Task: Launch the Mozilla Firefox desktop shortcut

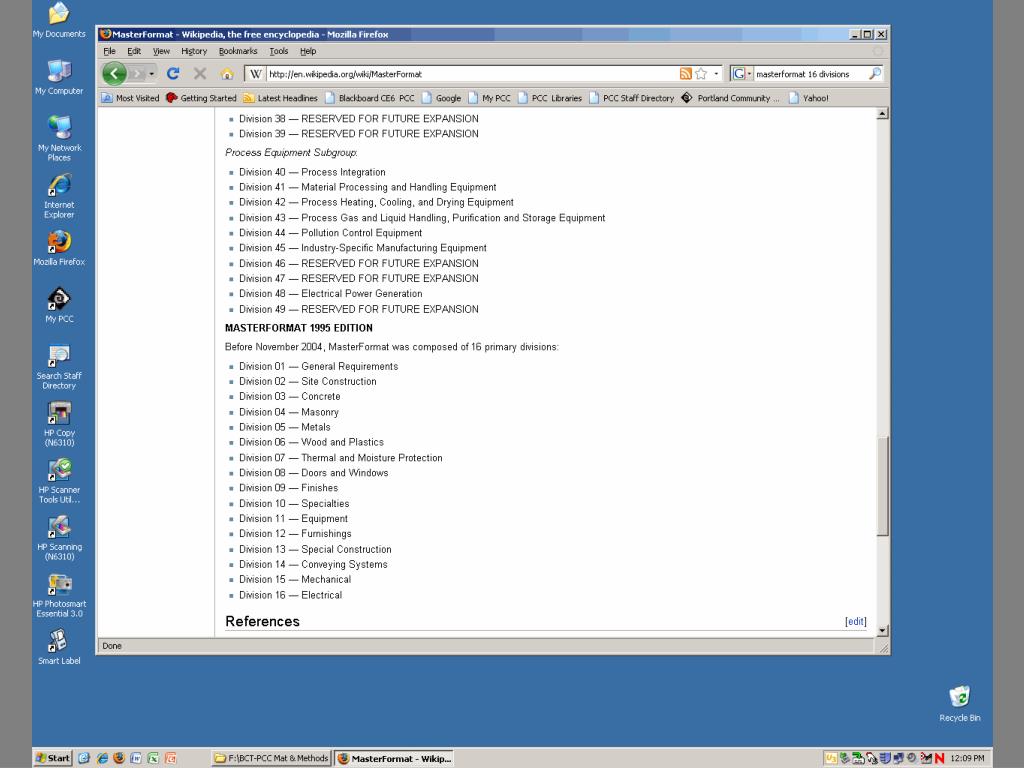Action: pyautogui.click(x=59, y=248)
